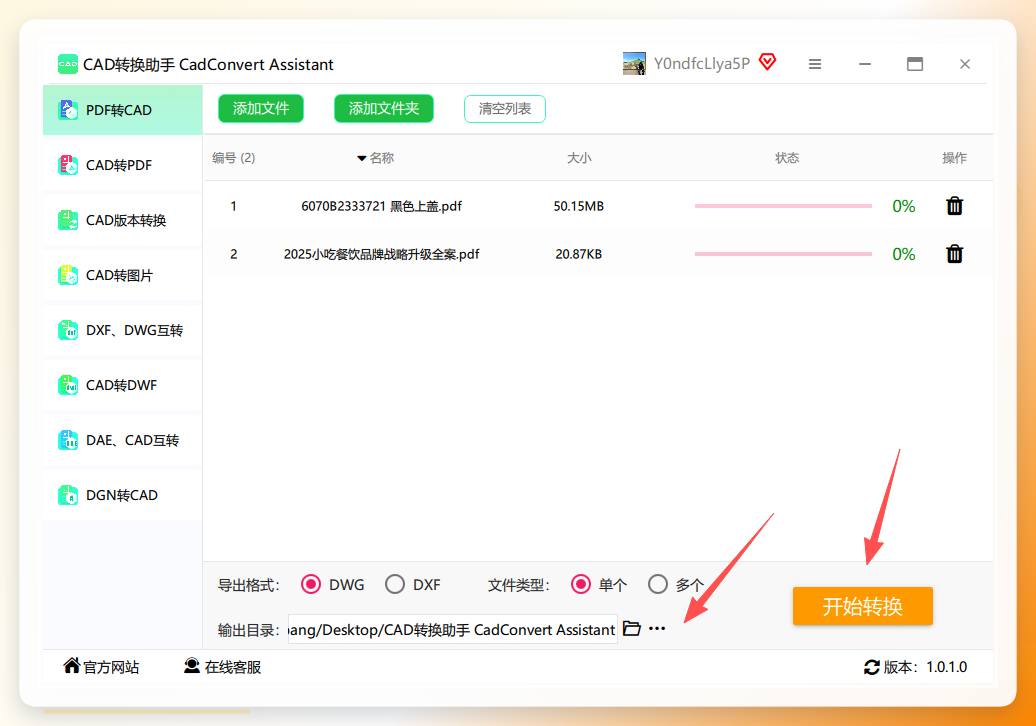Screen dimensions: 1036x726
Task: Select the DGN转CAD tab
Action: coord(122,495)
